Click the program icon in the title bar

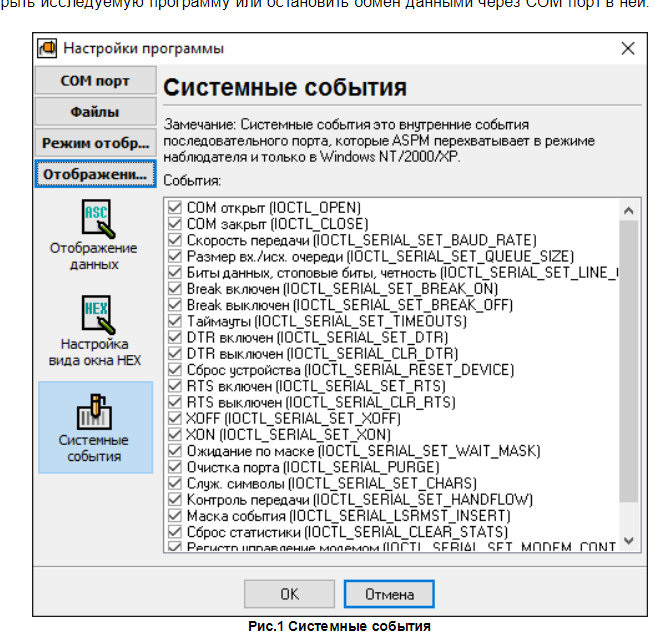click(46, 48)
